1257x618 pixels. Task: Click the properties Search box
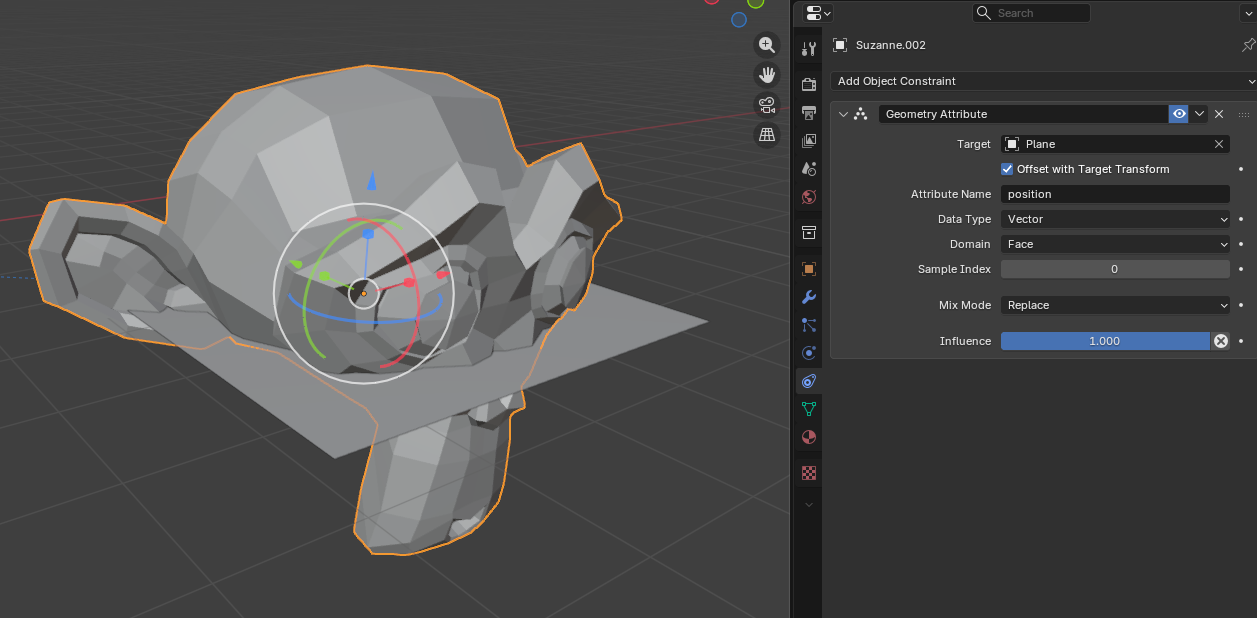(x=1032, y=13)
